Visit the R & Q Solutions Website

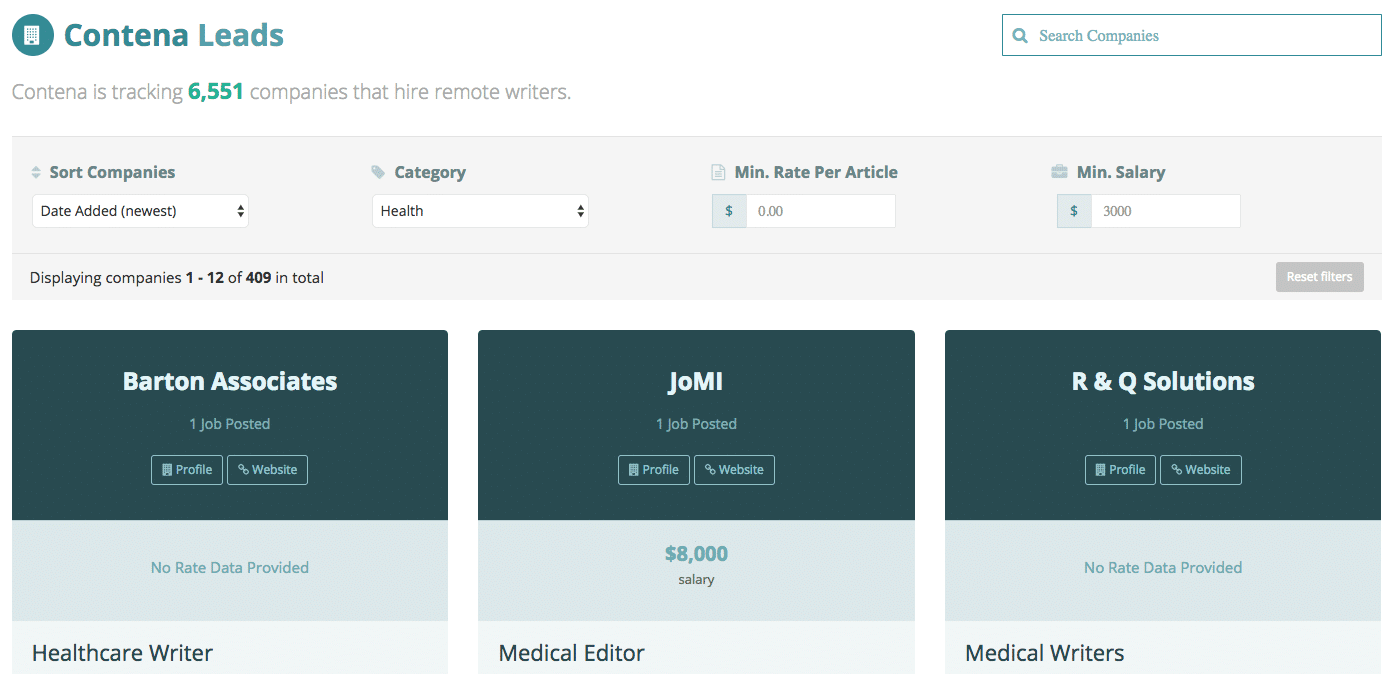coord(1200,470)
